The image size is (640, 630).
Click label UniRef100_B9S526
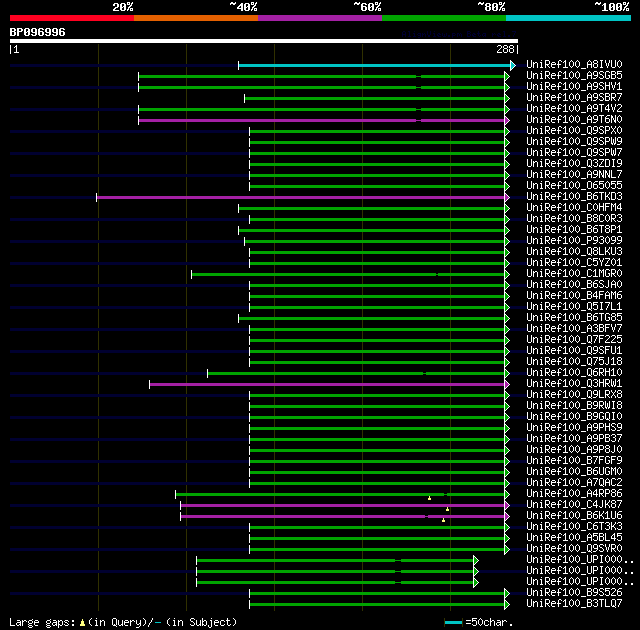(x=574, y=593)
